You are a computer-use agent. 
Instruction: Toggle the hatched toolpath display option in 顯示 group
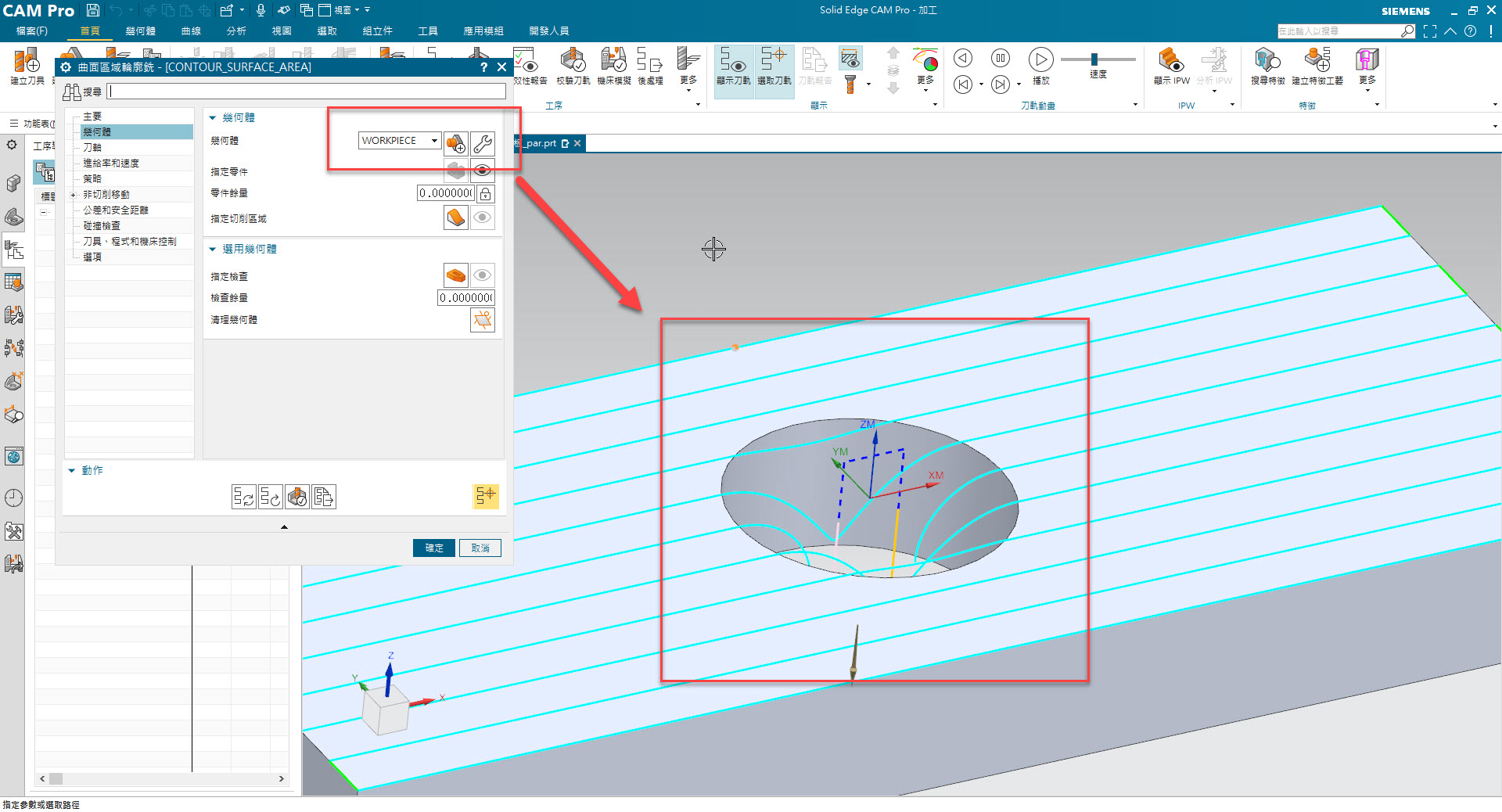[x=850, y=58]
